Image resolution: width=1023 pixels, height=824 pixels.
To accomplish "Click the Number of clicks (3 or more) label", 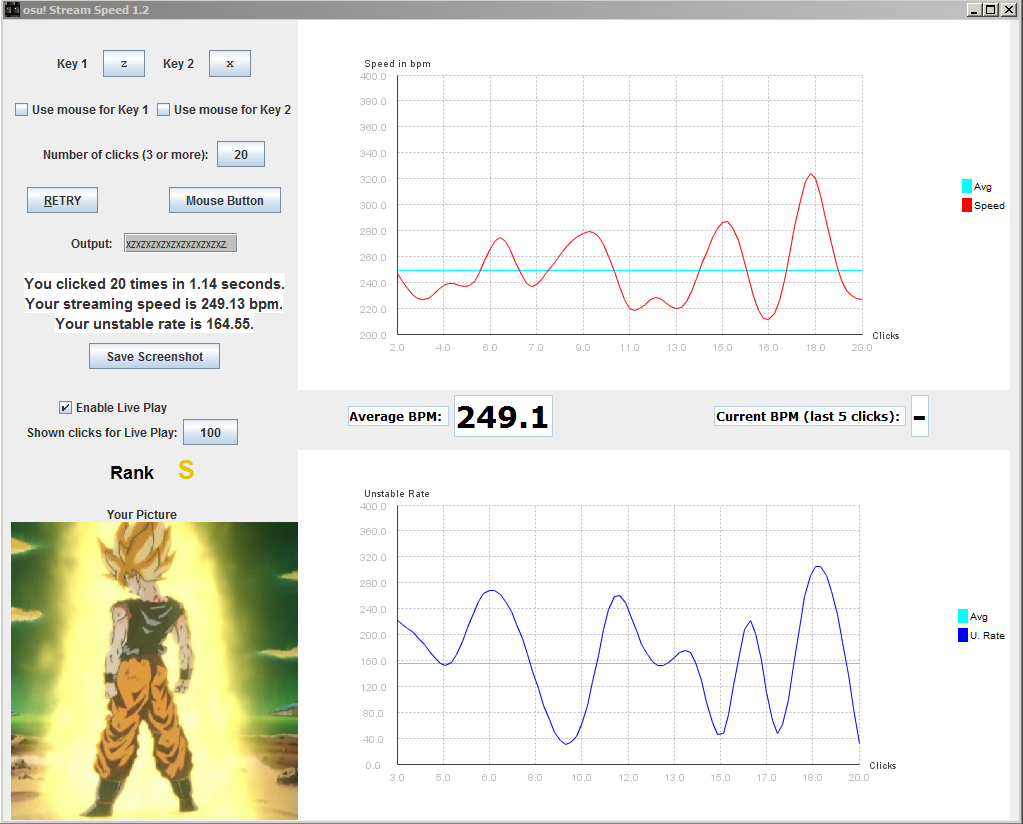I will pos(125,155).
